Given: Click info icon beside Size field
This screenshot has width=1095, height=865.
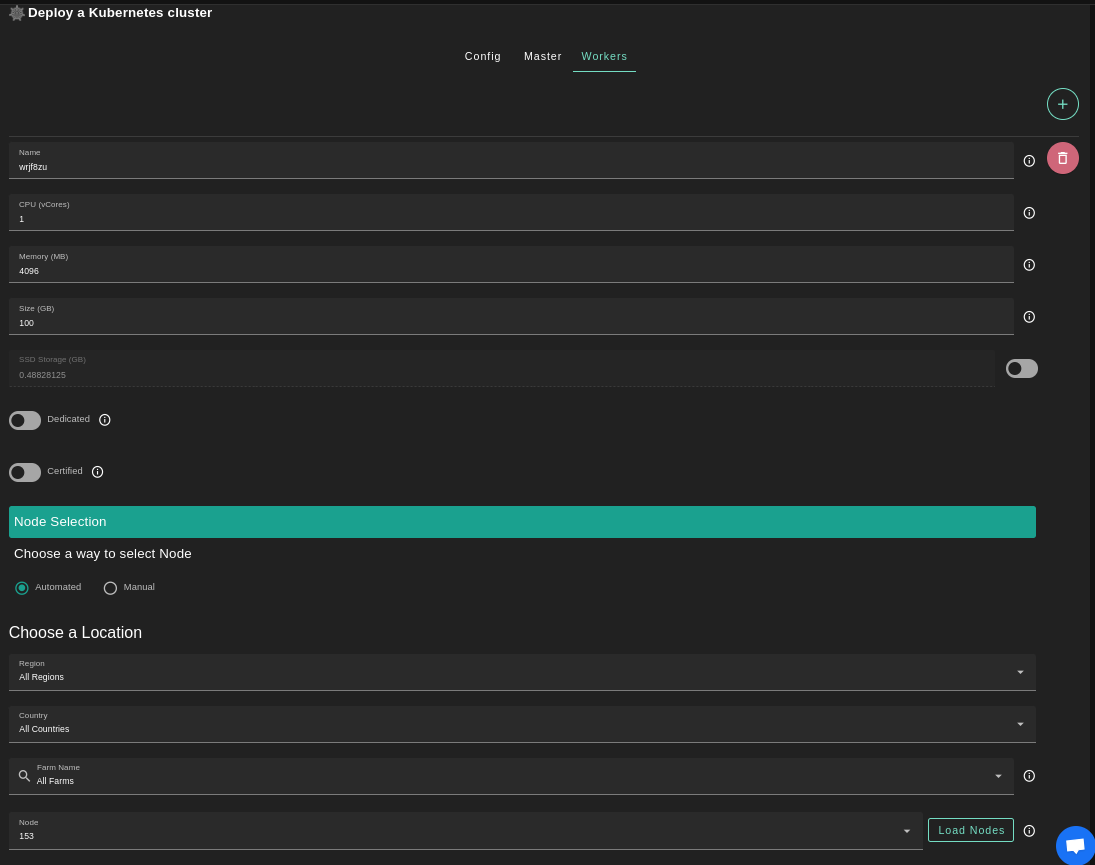Looking at the screenshot, I should [x=1029, y=317].
